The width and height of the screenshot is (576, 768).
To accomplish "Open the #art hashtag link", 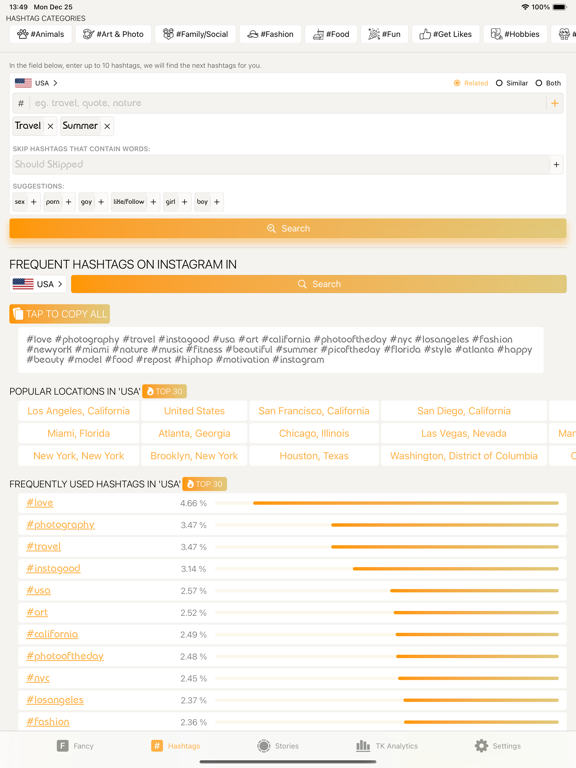I will (37, 613).
